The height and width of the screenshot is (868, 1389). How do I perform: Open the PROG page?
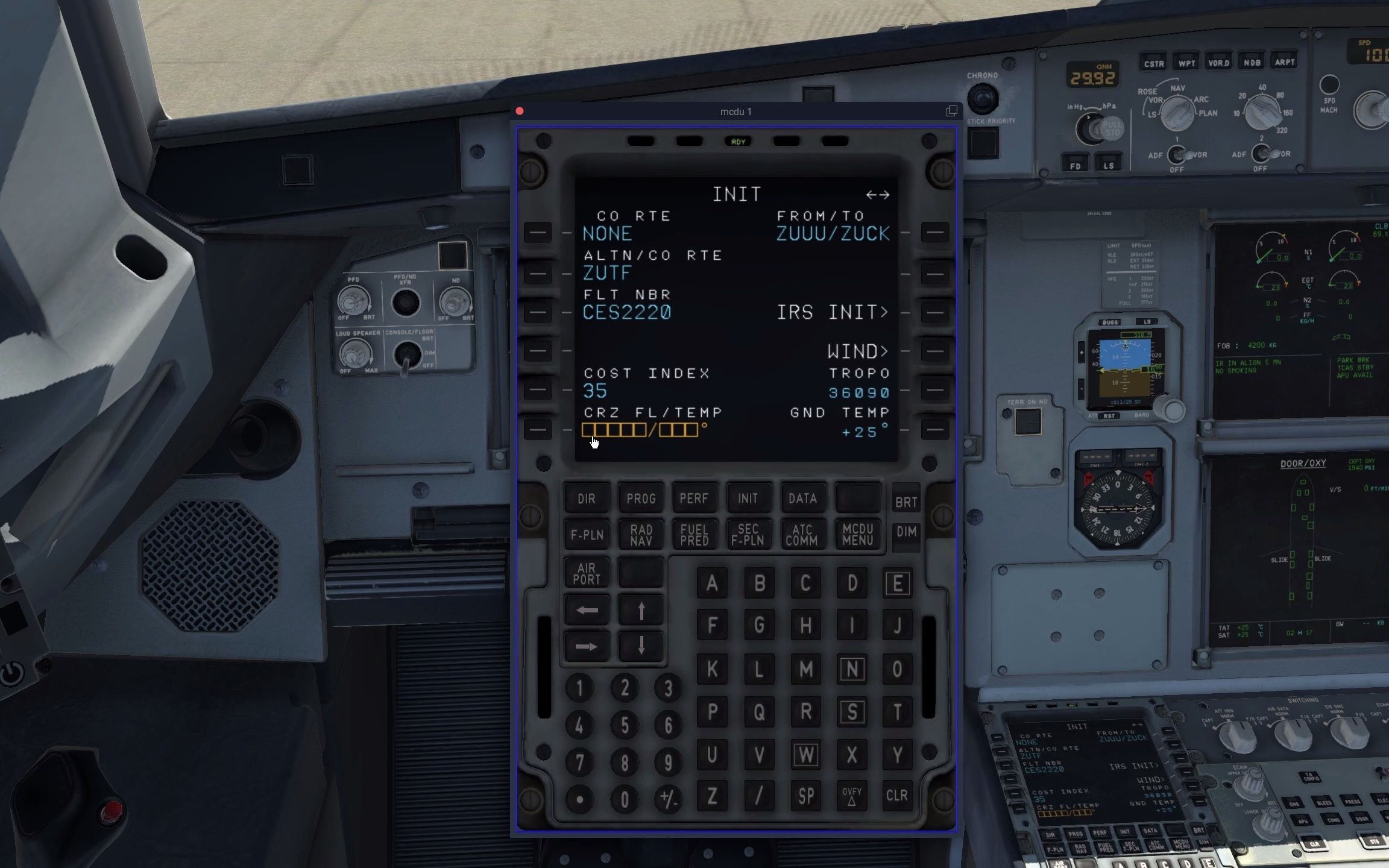coord(641,498)
